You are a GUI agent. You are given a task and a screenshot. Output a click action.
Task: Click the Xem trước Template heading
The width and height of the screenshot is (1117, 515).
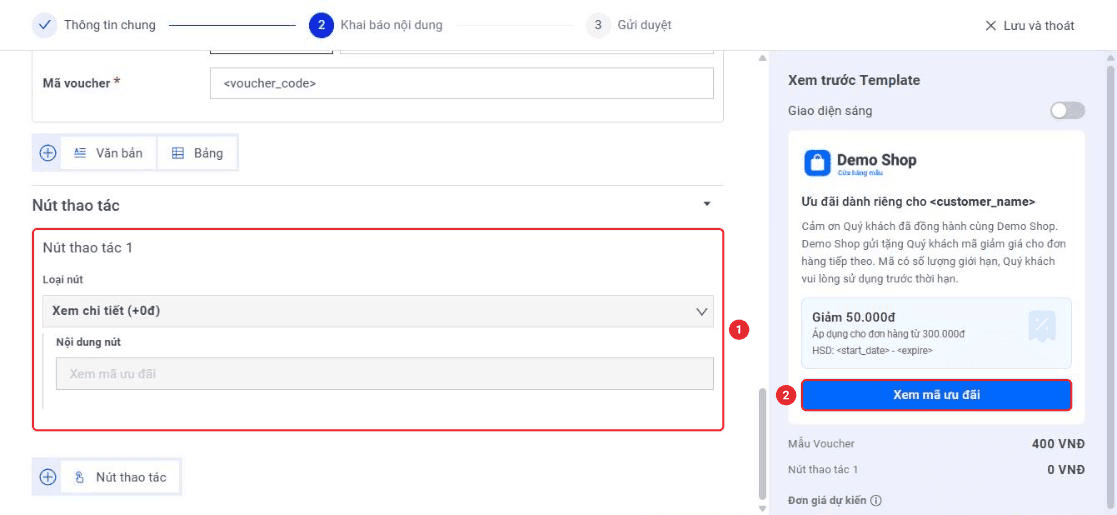[x=853, y=80]
